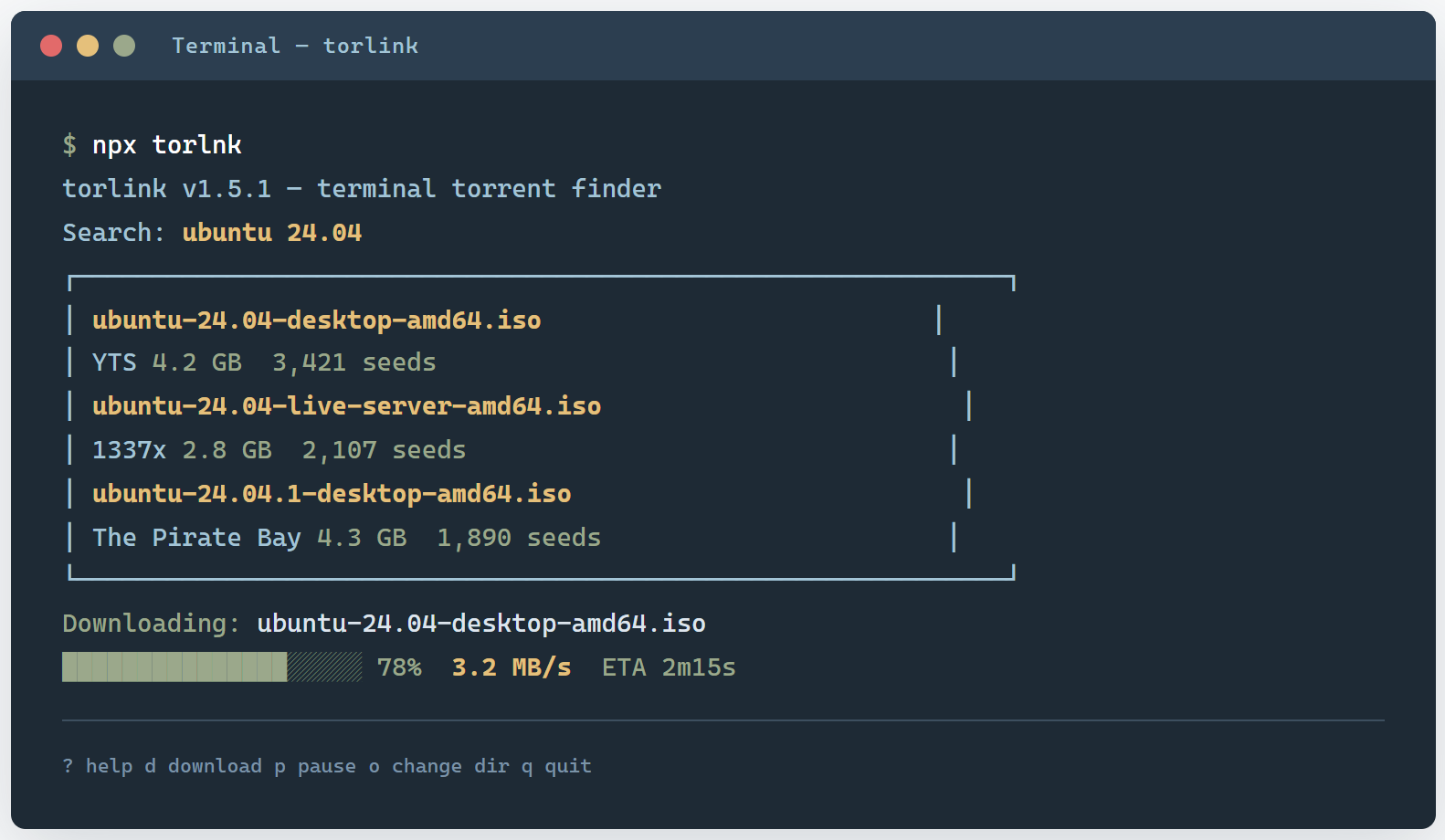Screen dimensions: 1445x840
Task: Click the yellow minimize window dot
Action: (x=88, y=46)
